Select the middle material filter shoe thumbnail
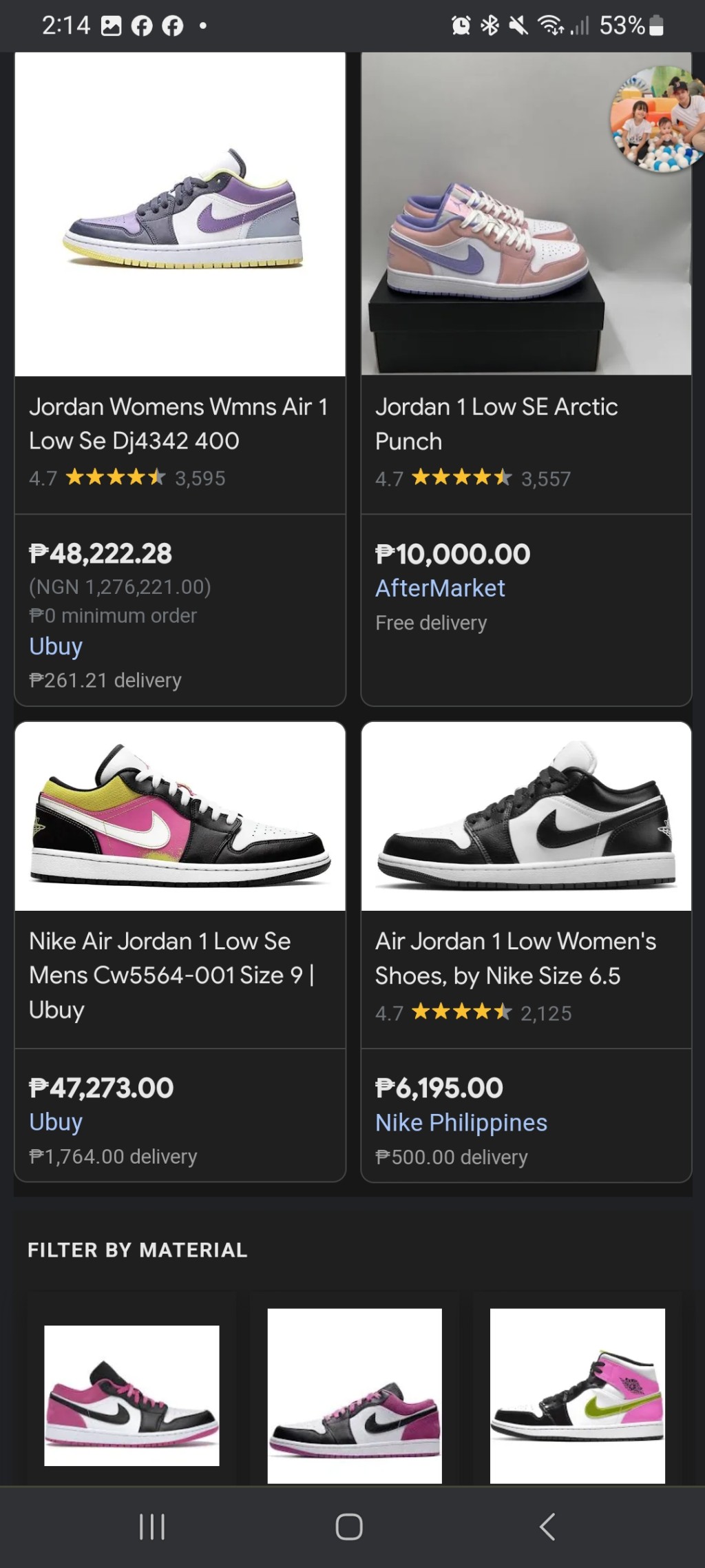The width and height of the screenshot is (705, 1568). click(x=355, y=1395)
